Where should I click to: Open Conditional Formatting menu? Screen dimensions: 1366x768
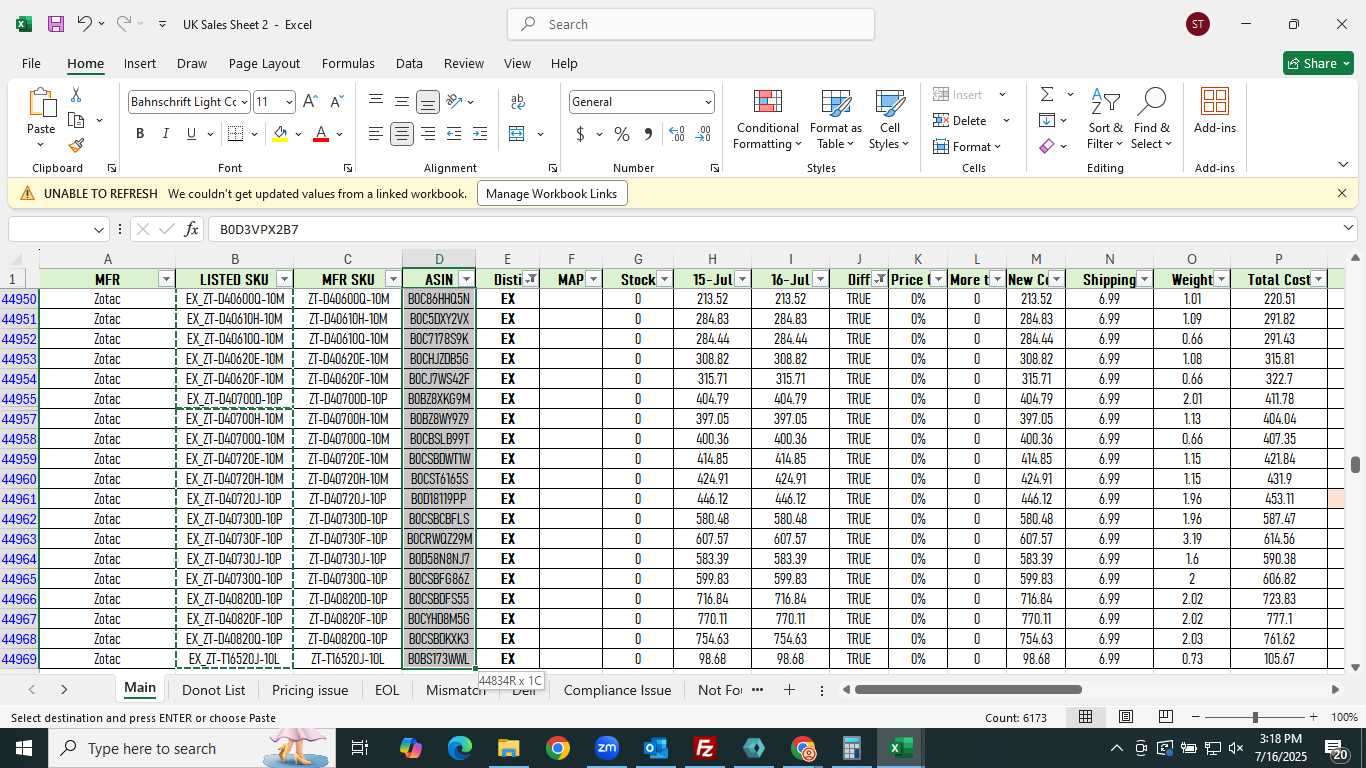(x=767, y=120)
